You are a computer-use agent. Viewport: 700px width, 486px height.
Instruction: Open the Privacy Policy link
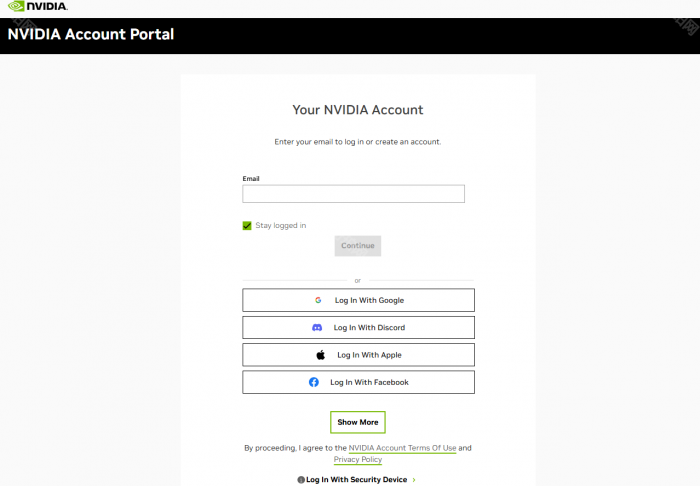[x=358, y=460]
